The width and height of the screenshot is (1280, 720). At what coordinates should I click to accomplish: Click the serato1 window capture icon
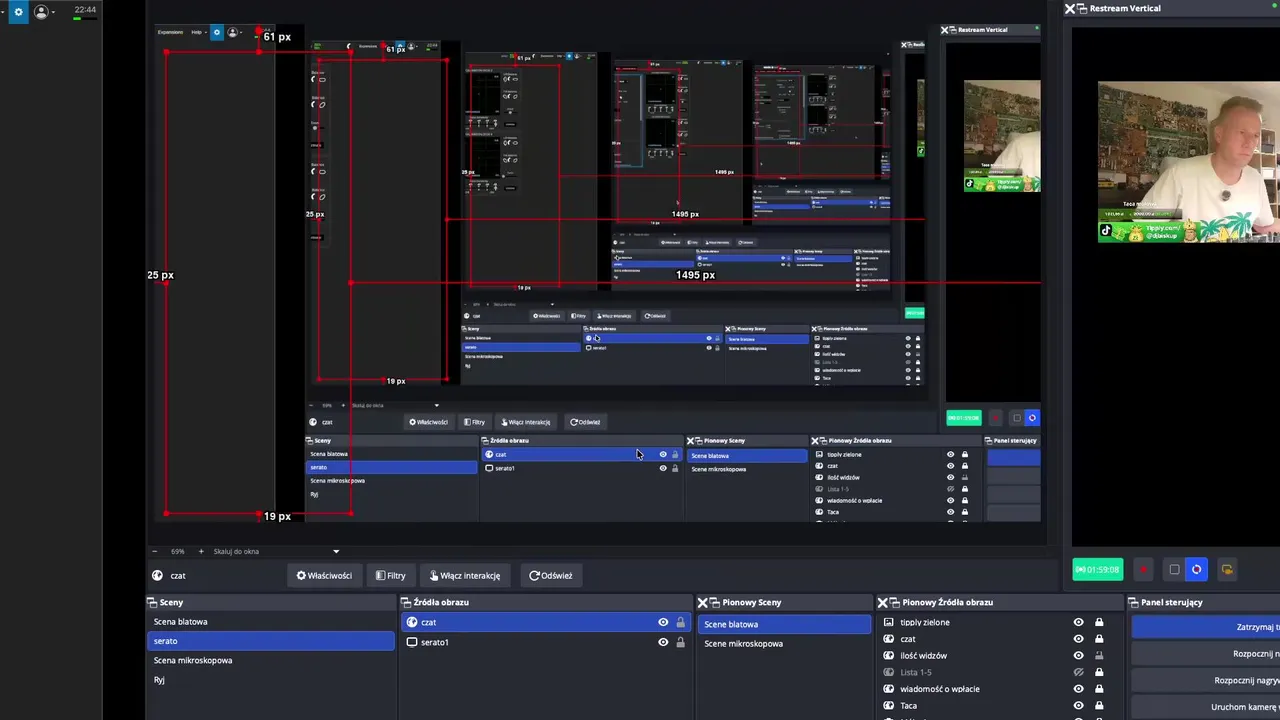pyautogui.click(x=411, y=642)
